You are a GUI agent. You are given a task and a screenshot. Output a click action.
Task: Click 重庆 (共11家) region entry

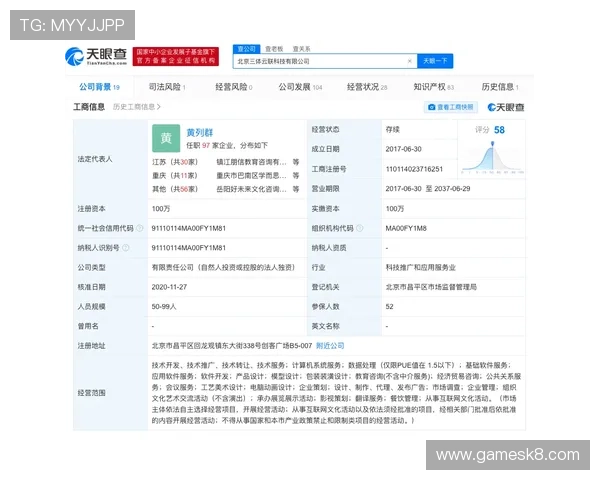[175, 176]
